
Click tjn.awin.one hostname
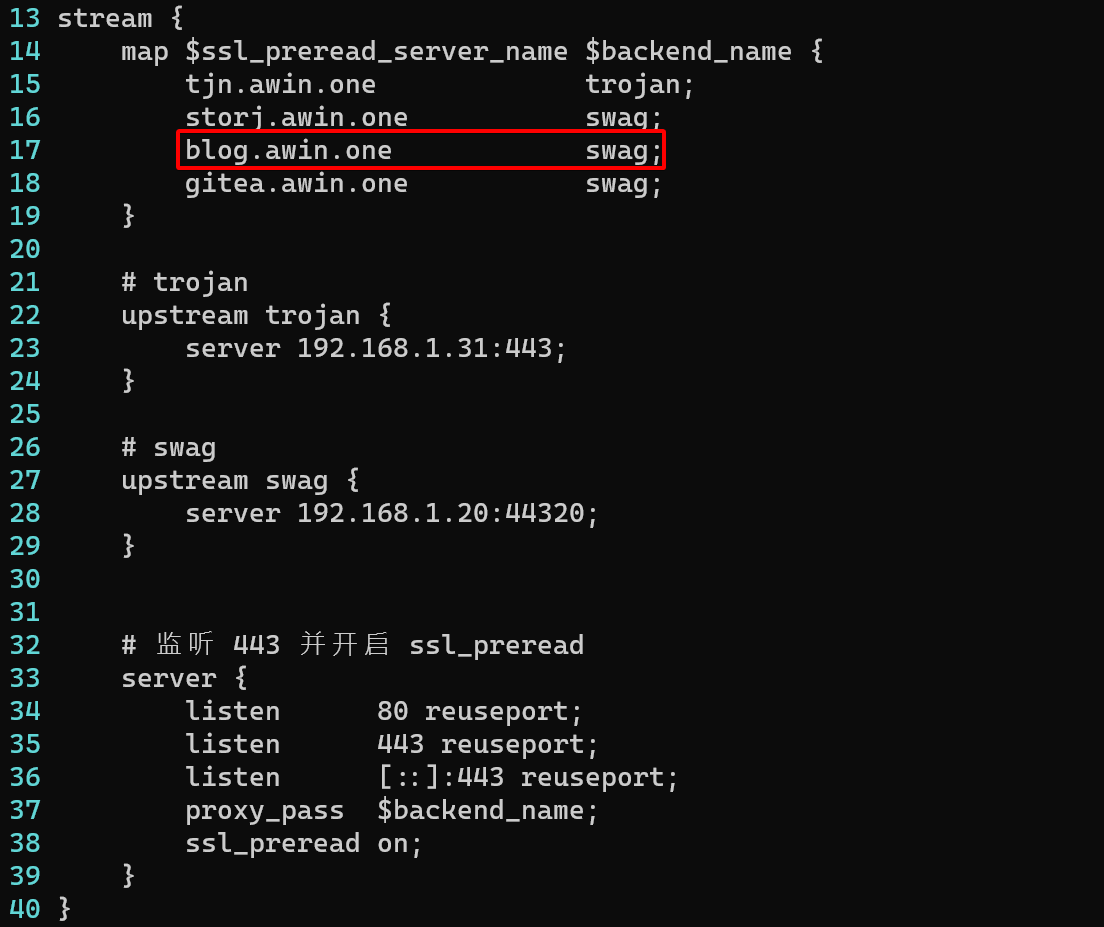tap(280, 84)
